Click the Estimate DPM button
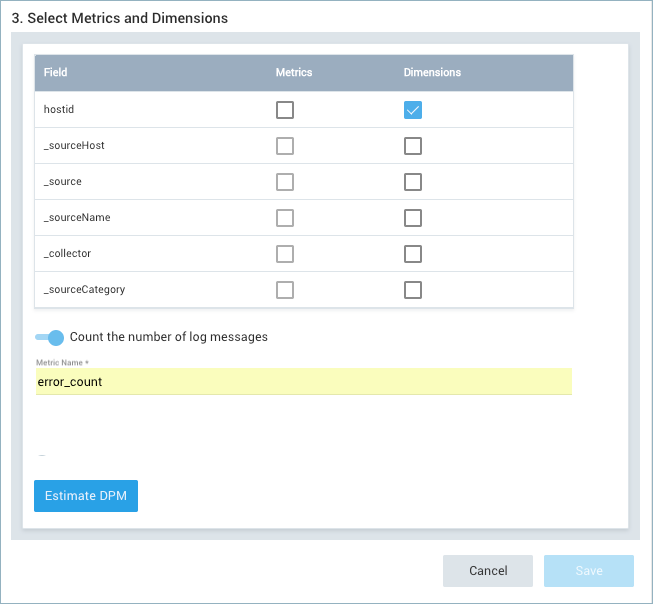The width and height of the screenshot is (653, 604). (x=86, y=496)
